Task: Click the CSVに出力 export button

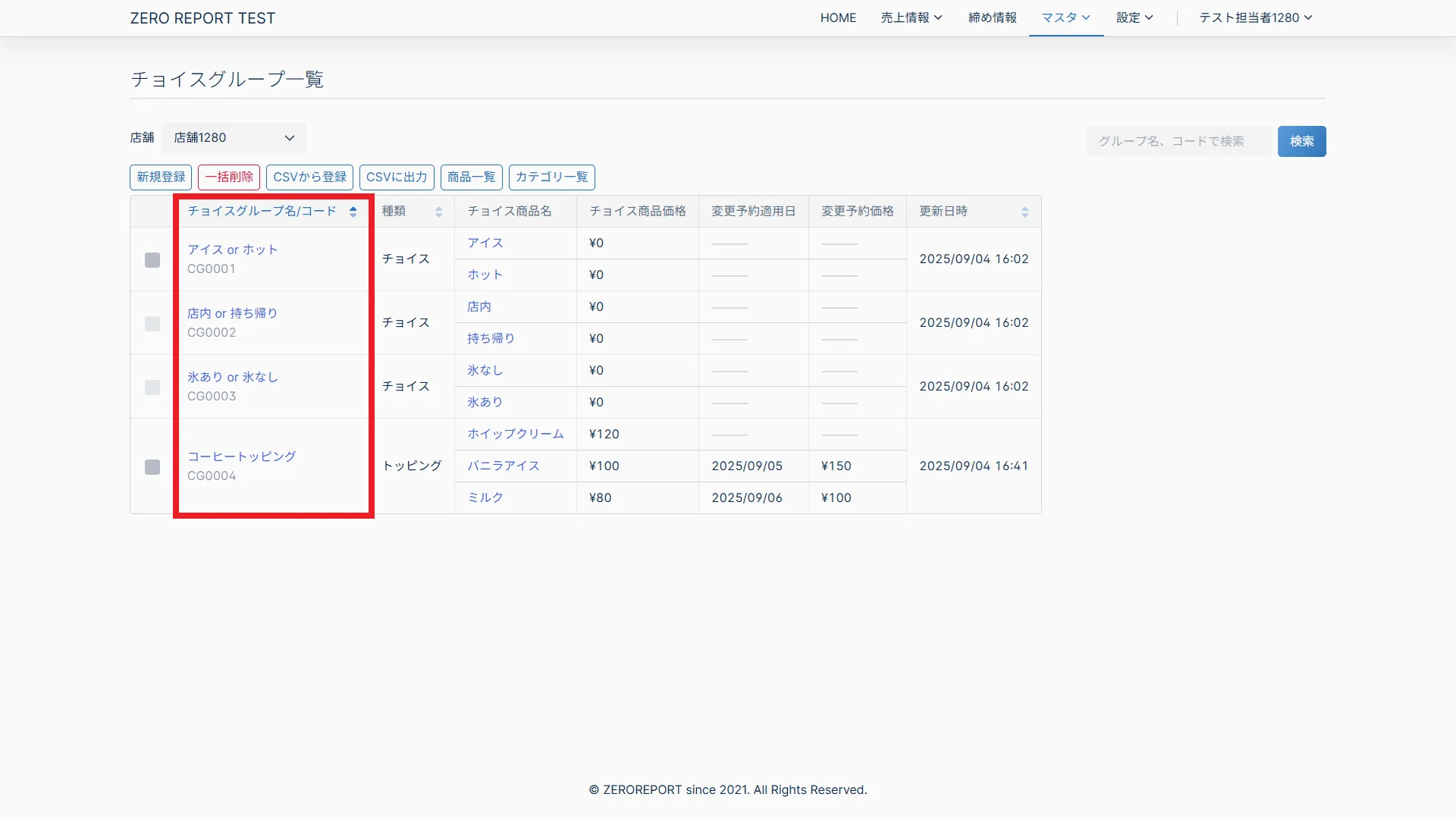Action: pyautogui.click(x=397, y=177)
